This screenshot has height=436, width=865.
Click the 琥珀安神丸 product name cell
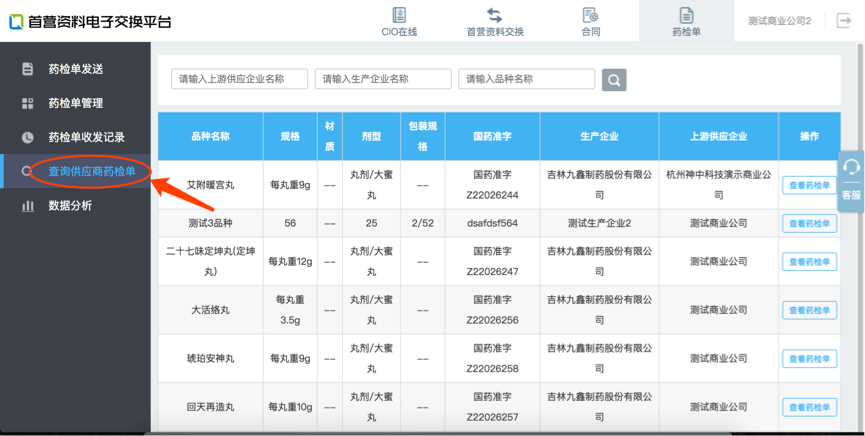tap(210, 359)
